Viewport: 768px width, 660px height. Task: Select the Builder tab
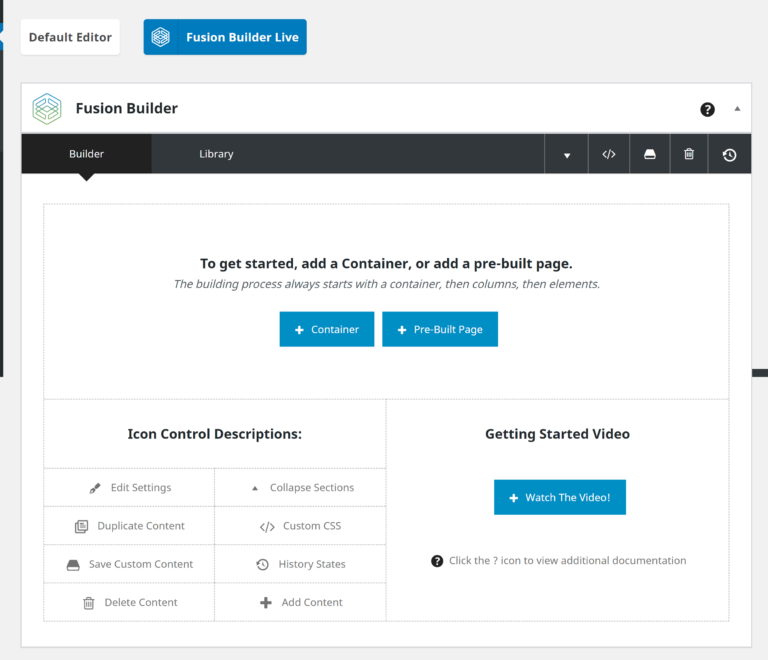(86, 154)
